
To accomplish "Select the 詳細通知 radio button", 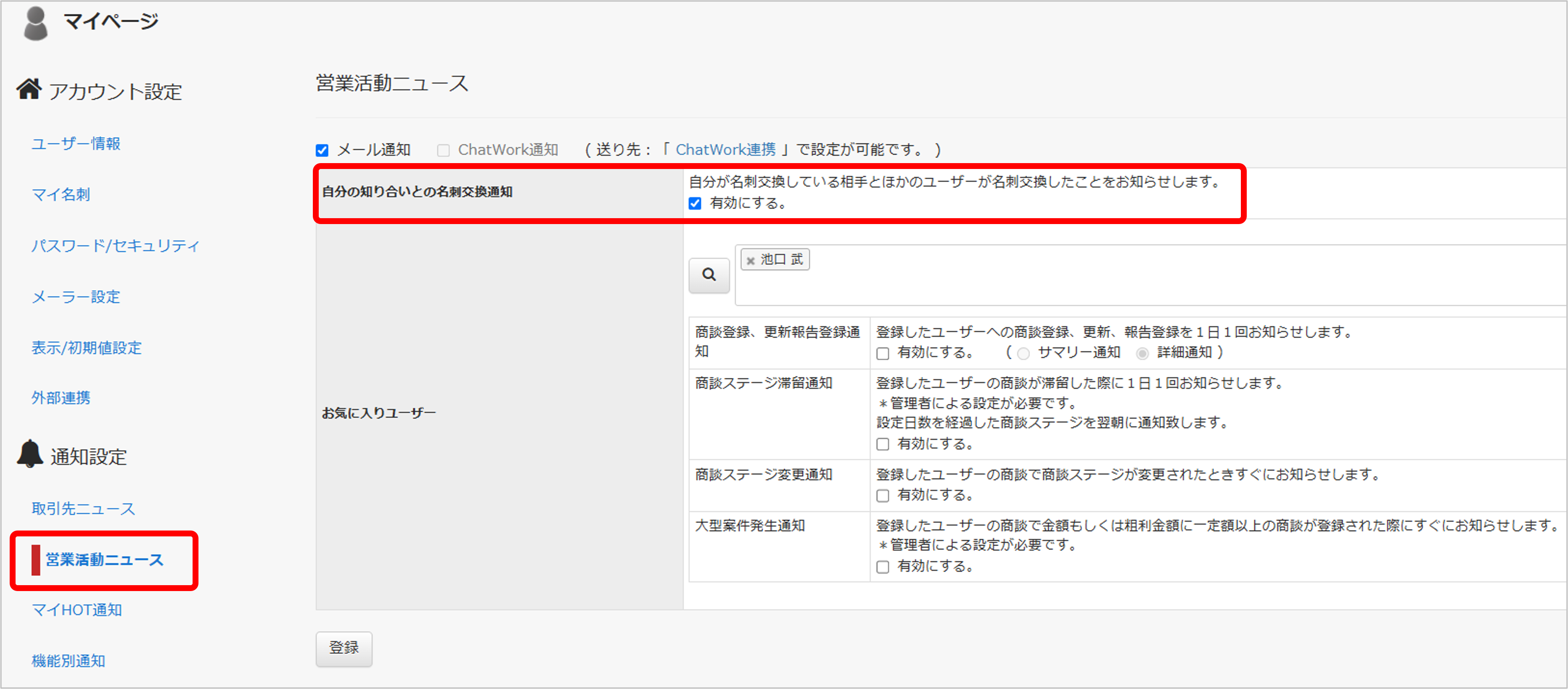I will pos(1142,353).
